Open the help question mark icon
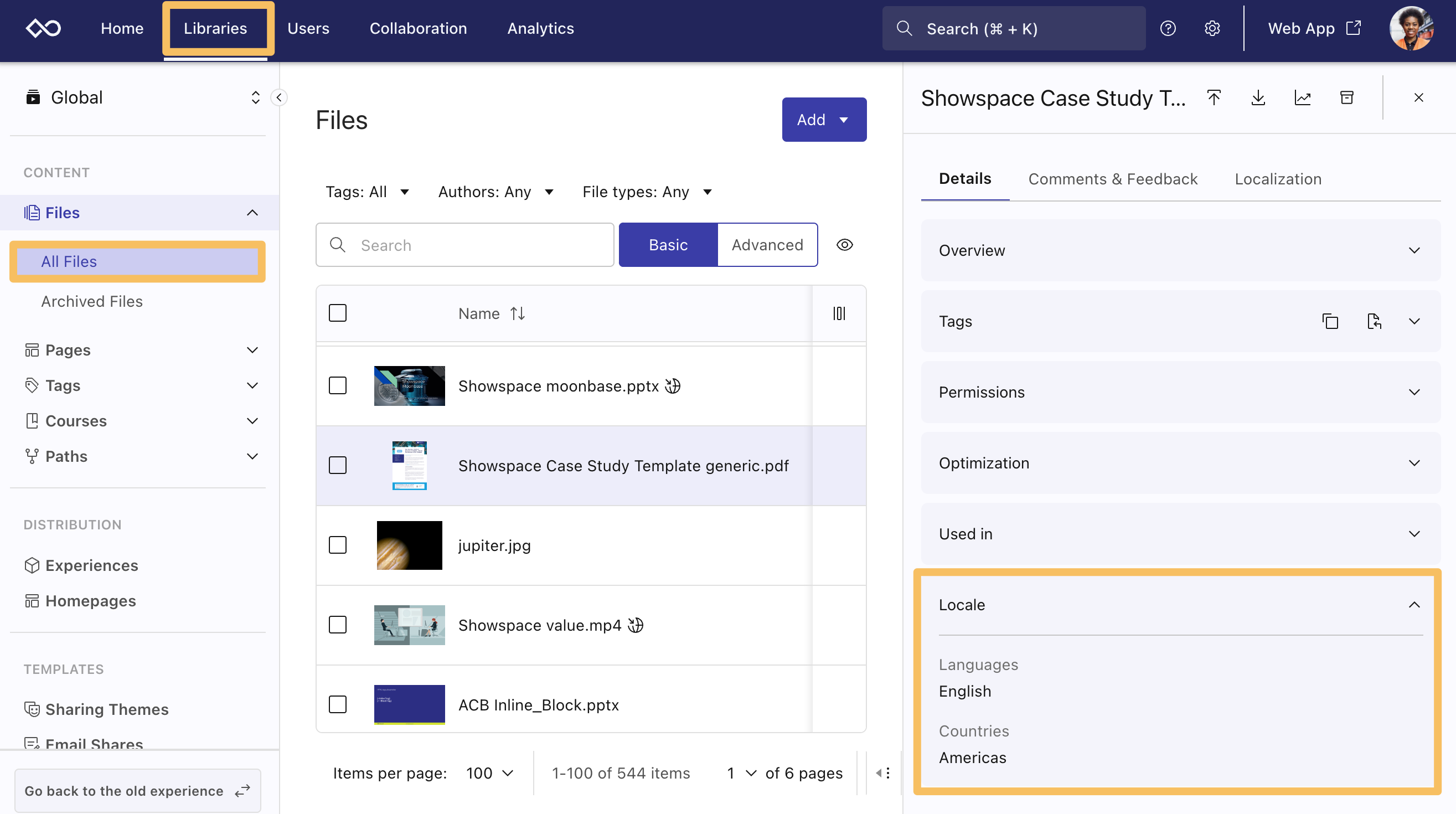Viewport: 1456px width, 814px height. click(x=1167, y=28)
